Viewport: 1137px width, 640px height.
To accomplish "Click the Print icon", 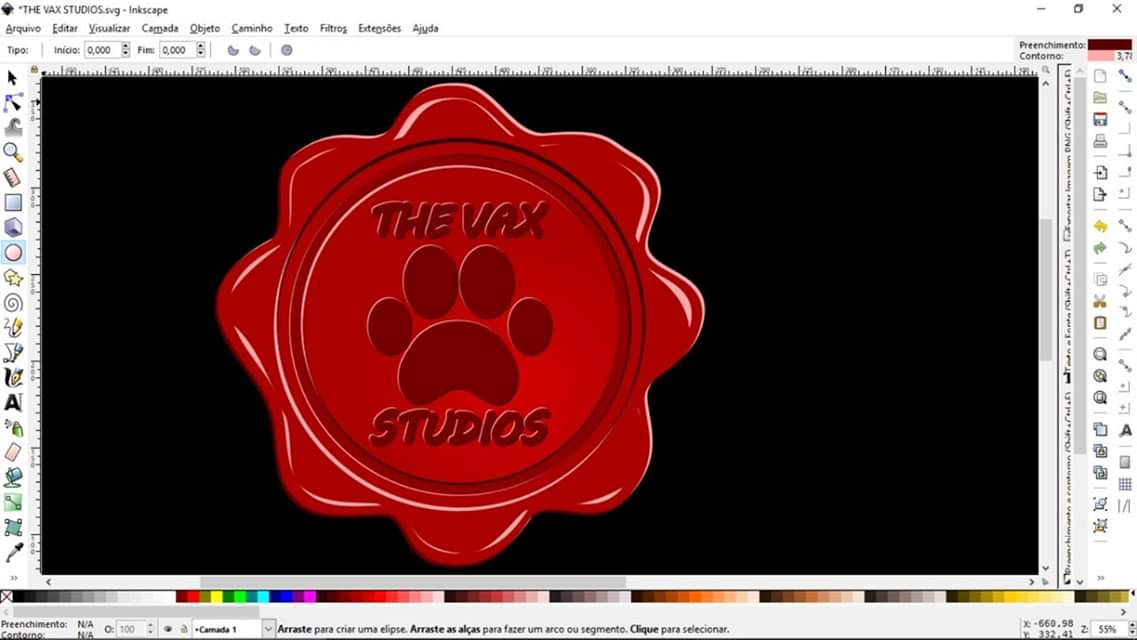I will click(1100, 141).
